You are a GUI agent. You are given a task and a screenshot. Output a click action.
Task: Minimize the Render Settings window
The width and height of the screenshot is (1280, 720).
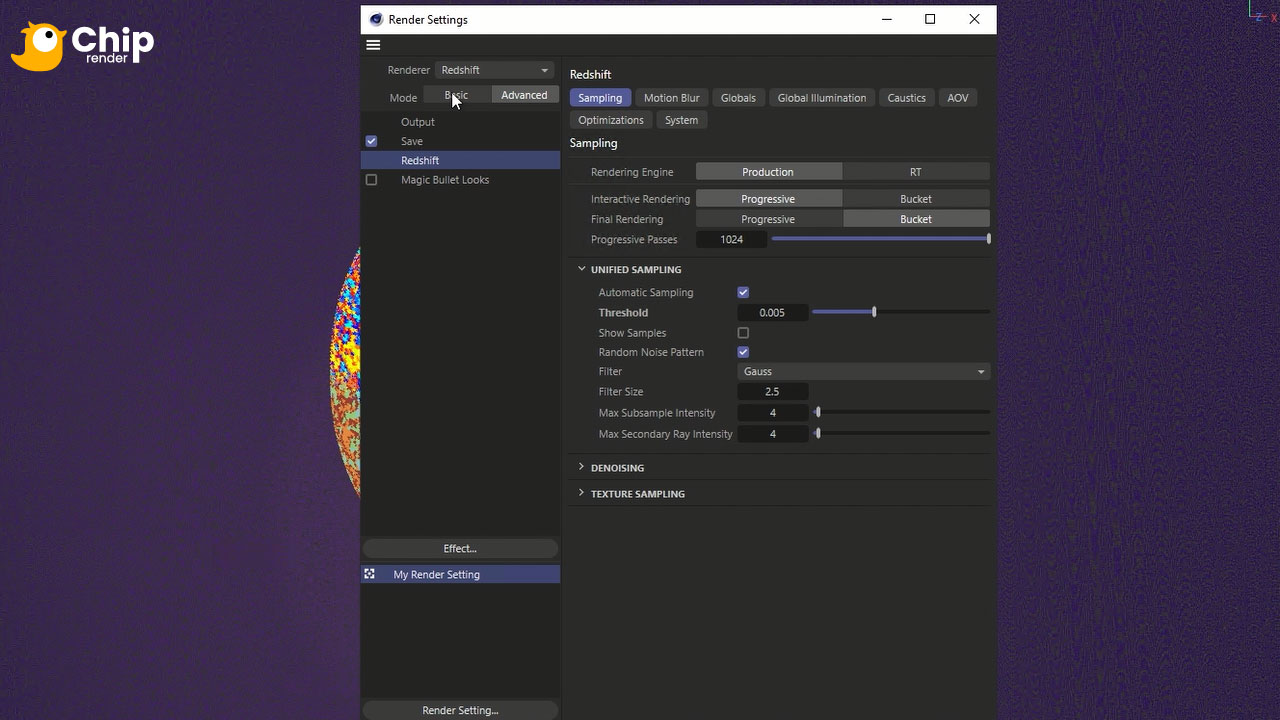coord(886,19)
